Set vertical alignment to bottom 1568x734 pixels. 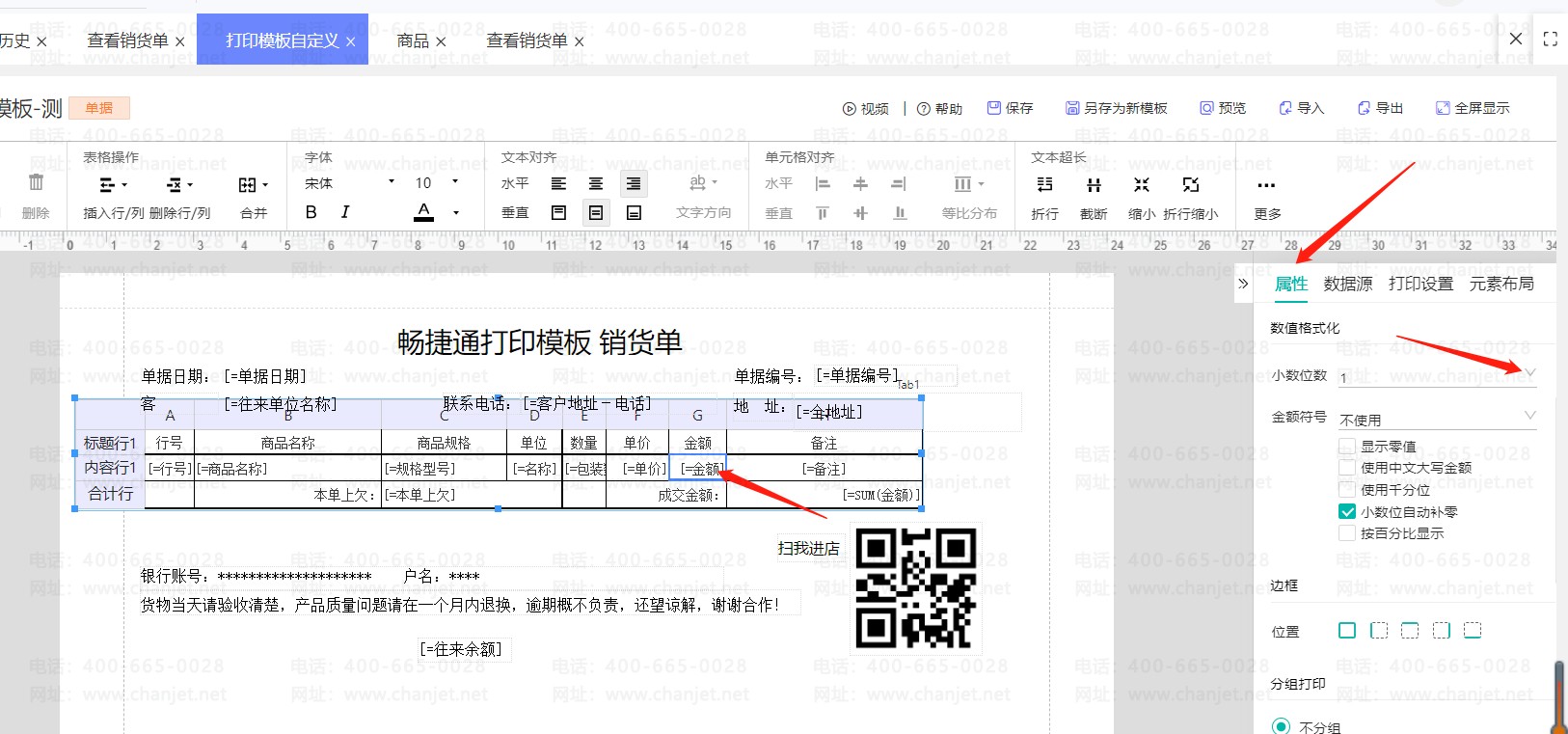pyautogui.click(x=634, y=213)
